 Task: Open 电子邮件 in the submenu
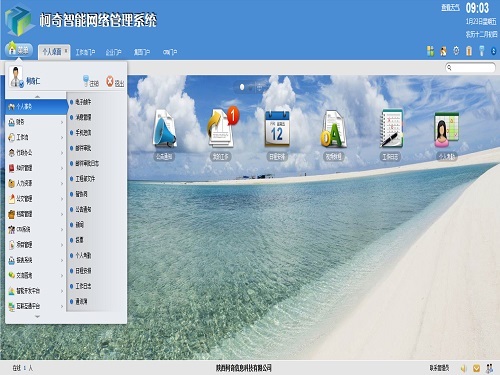83,102
